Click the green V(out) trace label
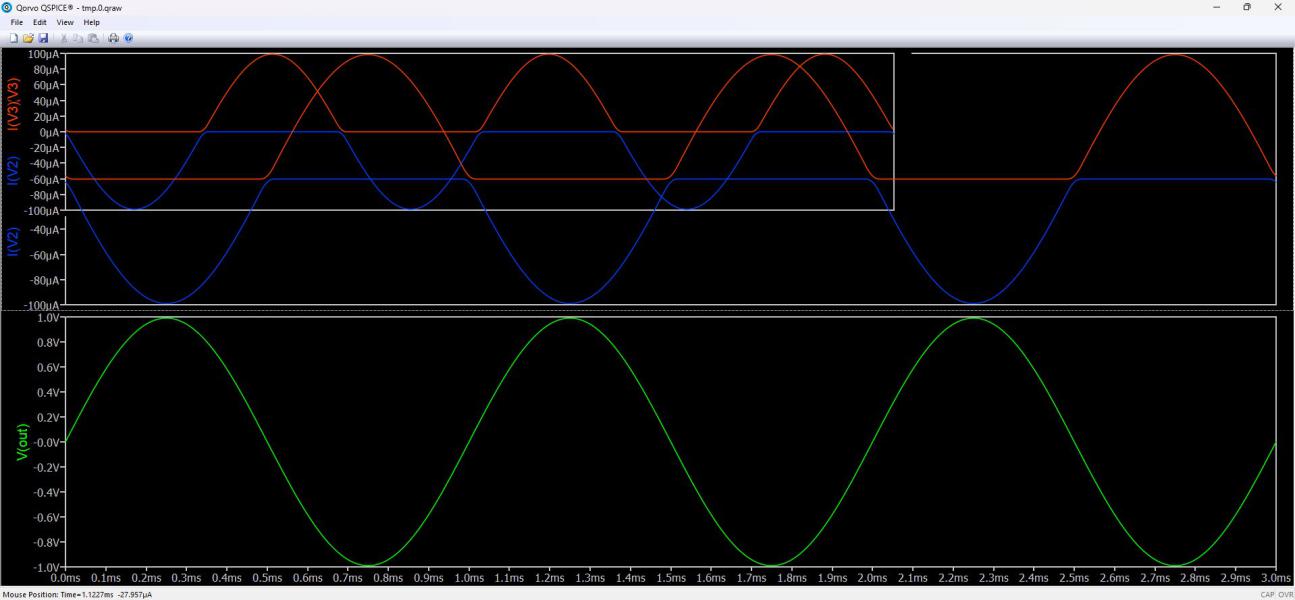The image size is (1295, 600). (24, 442)
